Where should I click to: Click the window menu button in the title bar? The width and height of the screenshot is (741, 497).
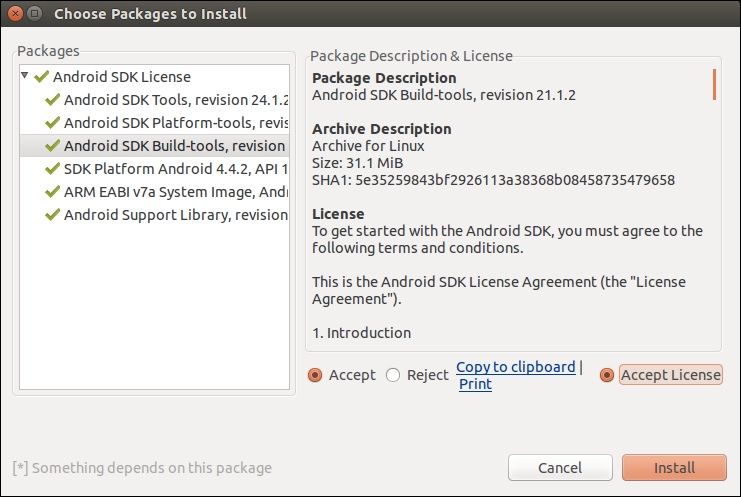tap(34, 13)
